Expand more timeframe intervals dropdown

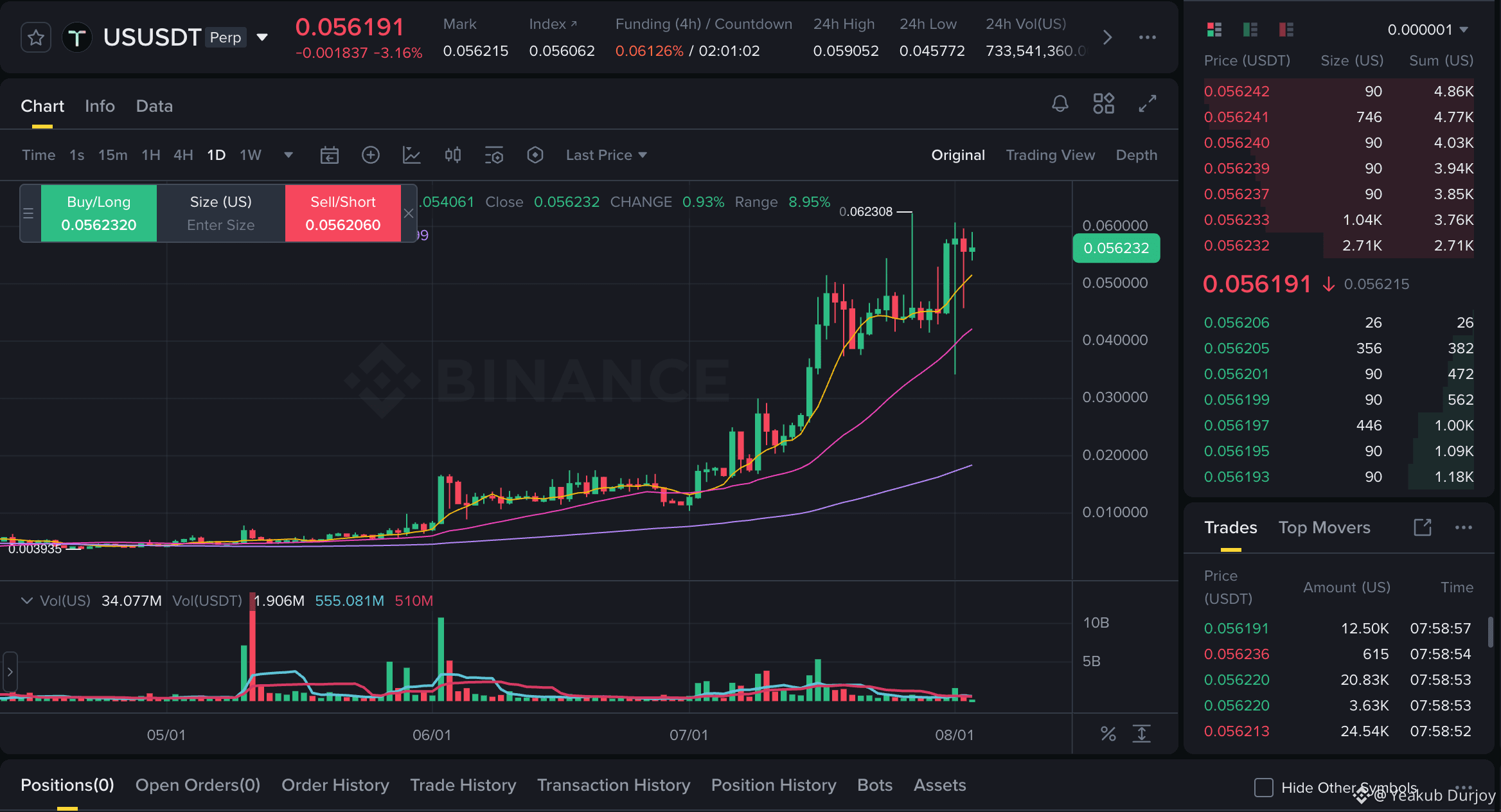[x=289, y=155]
